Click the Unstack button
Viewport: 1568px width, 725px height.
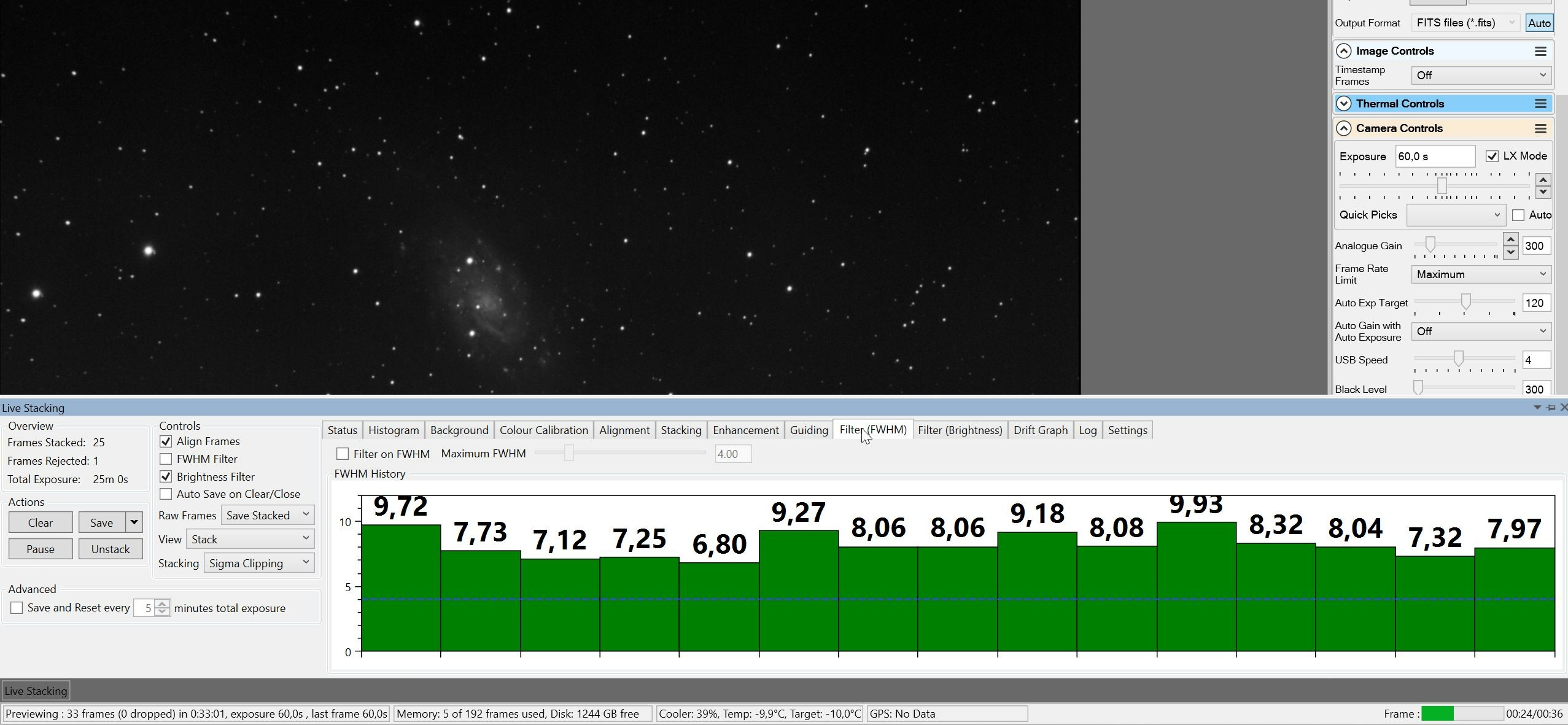click(x=111, y=549)
